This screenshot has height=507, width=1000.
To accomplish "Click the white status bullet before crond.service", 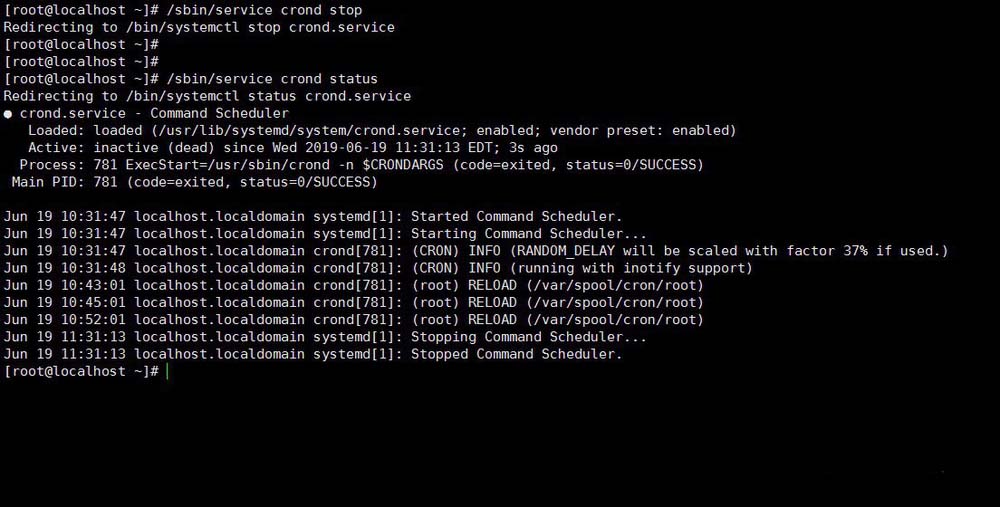I will (x=8, y=114).
